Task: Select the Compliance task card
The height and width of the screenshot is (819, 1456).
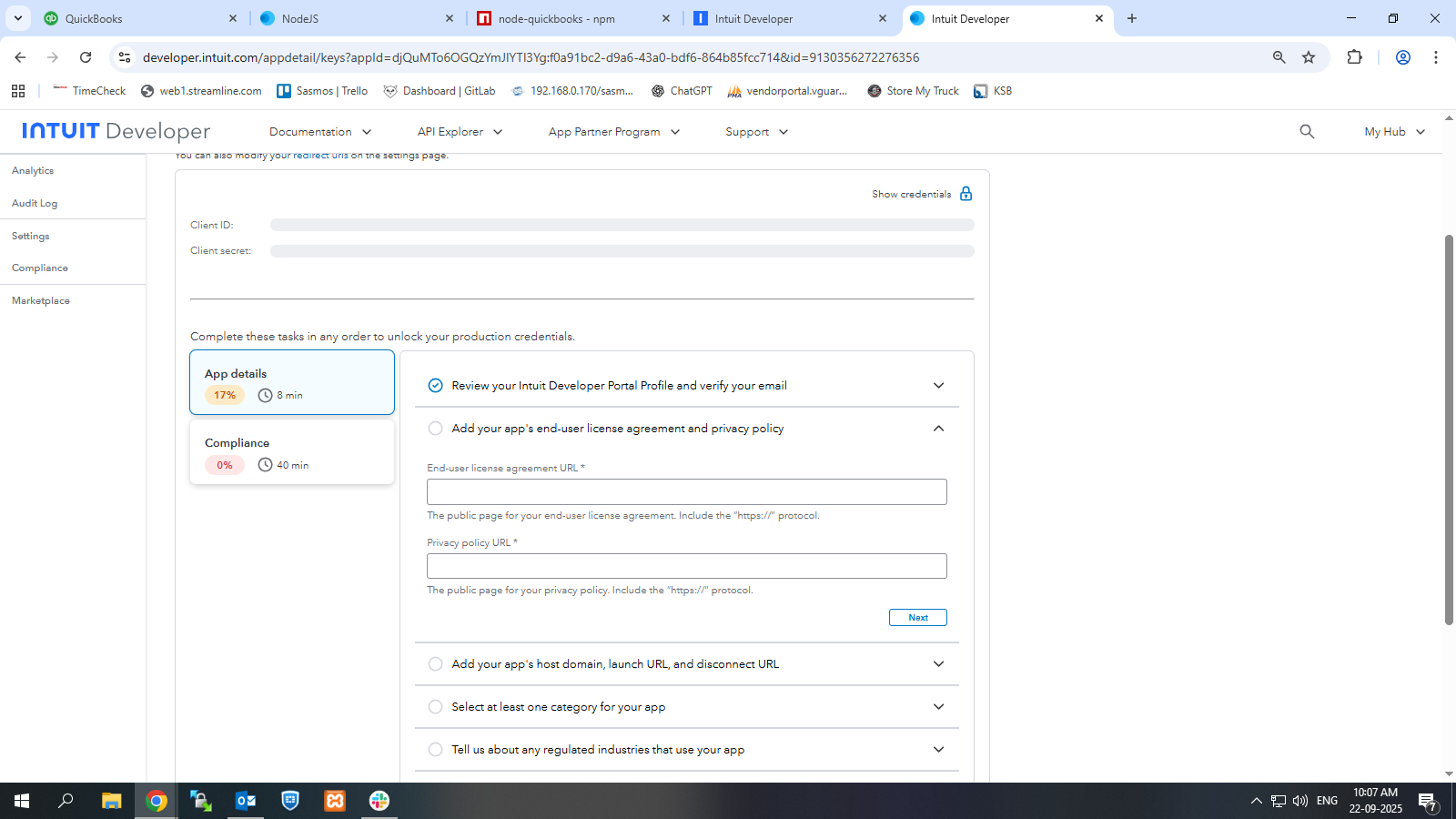Action: (291, 452)
